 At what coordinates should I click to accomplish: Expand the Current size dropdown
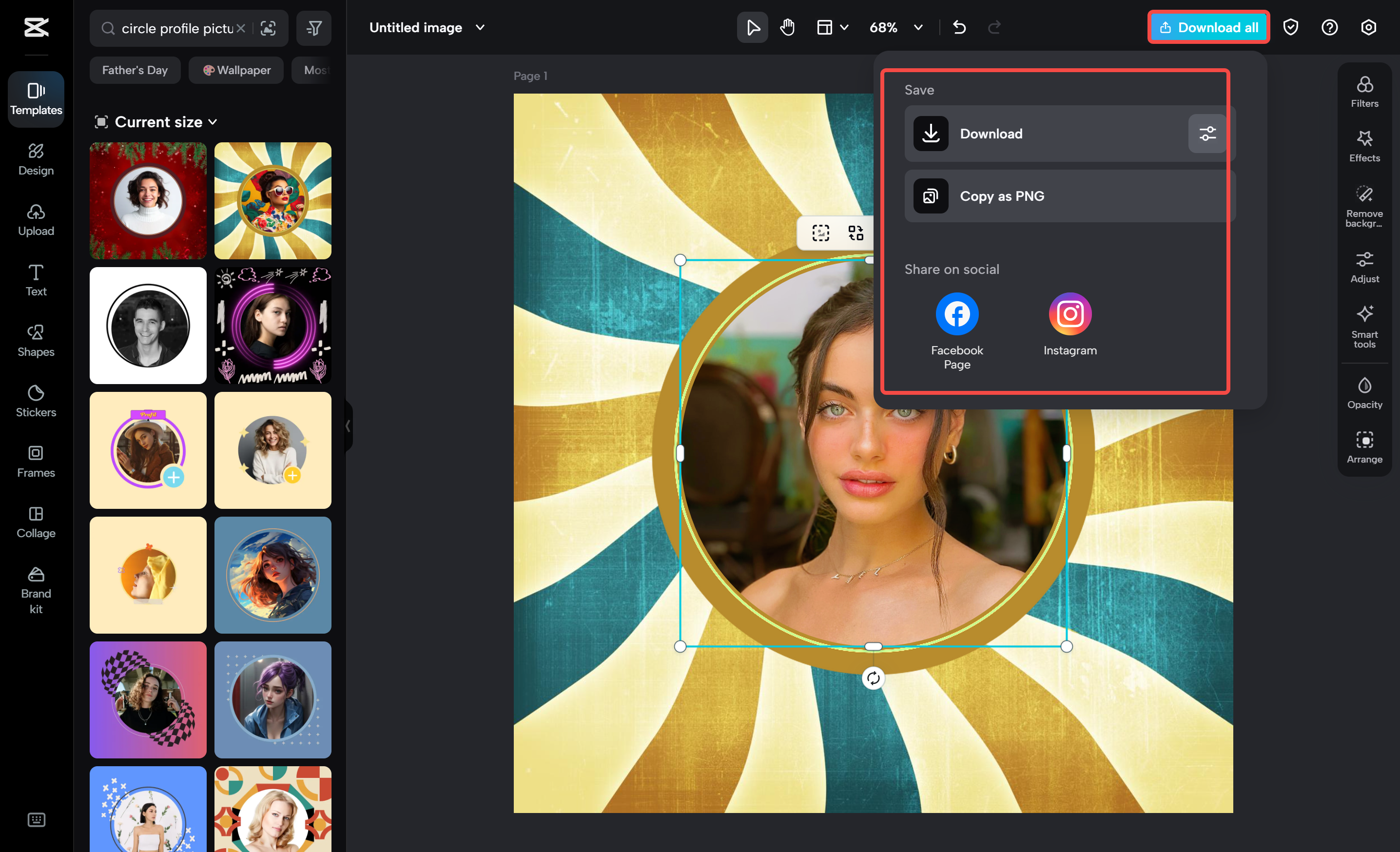tap(157, 121)
